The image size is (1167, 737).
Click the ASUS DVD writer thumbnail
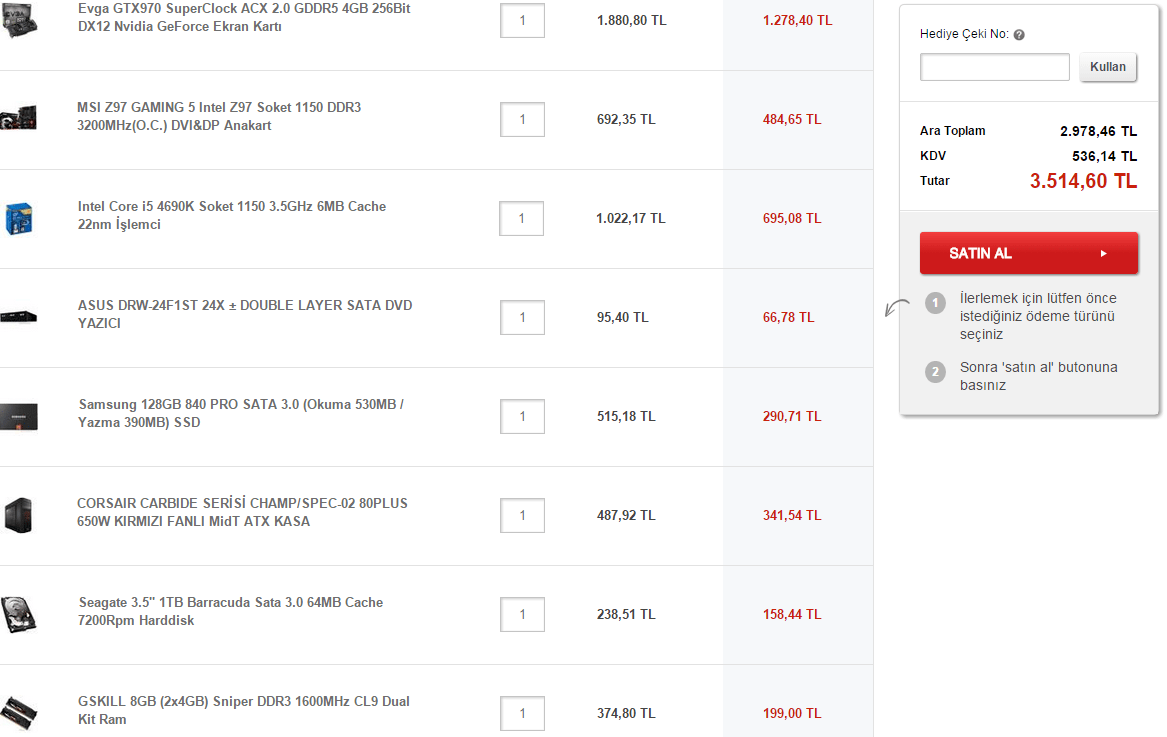tap(18, 317)
